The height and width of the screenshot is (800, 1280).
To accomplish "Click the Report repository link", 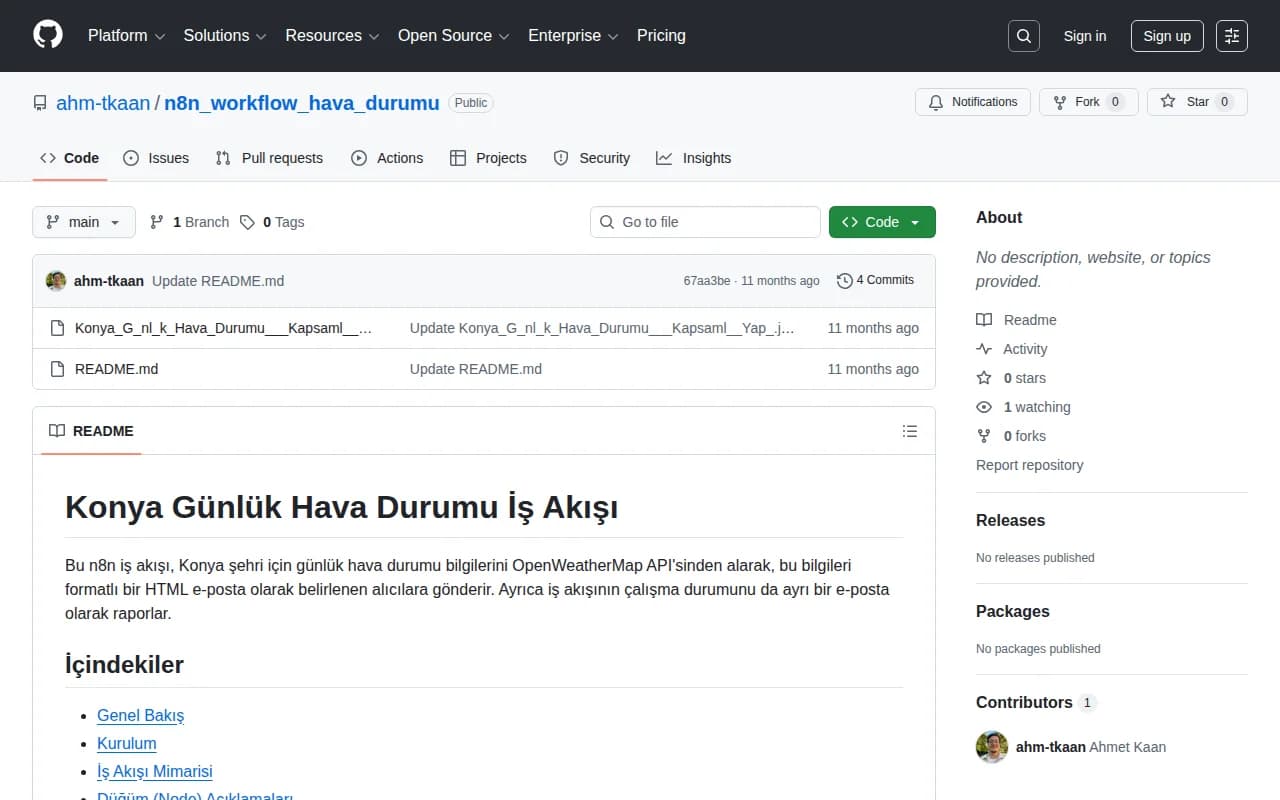I will (1029, 464).
